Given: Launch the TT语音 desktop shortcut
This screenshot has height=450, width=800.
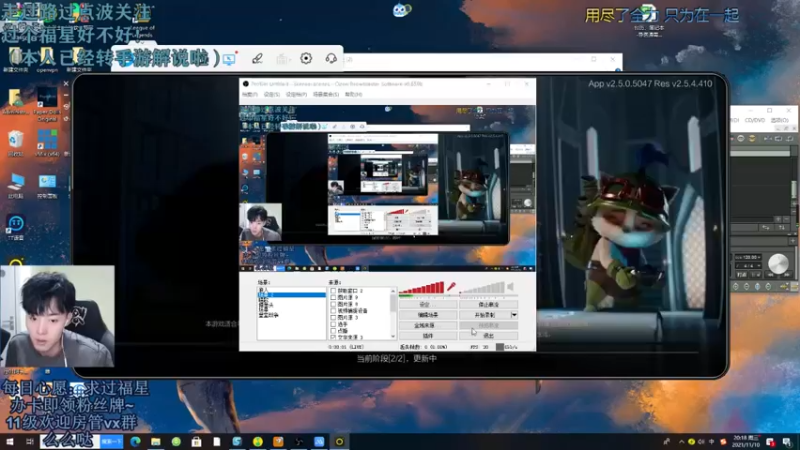Looking at the screenshot, I should coord(16,228).
